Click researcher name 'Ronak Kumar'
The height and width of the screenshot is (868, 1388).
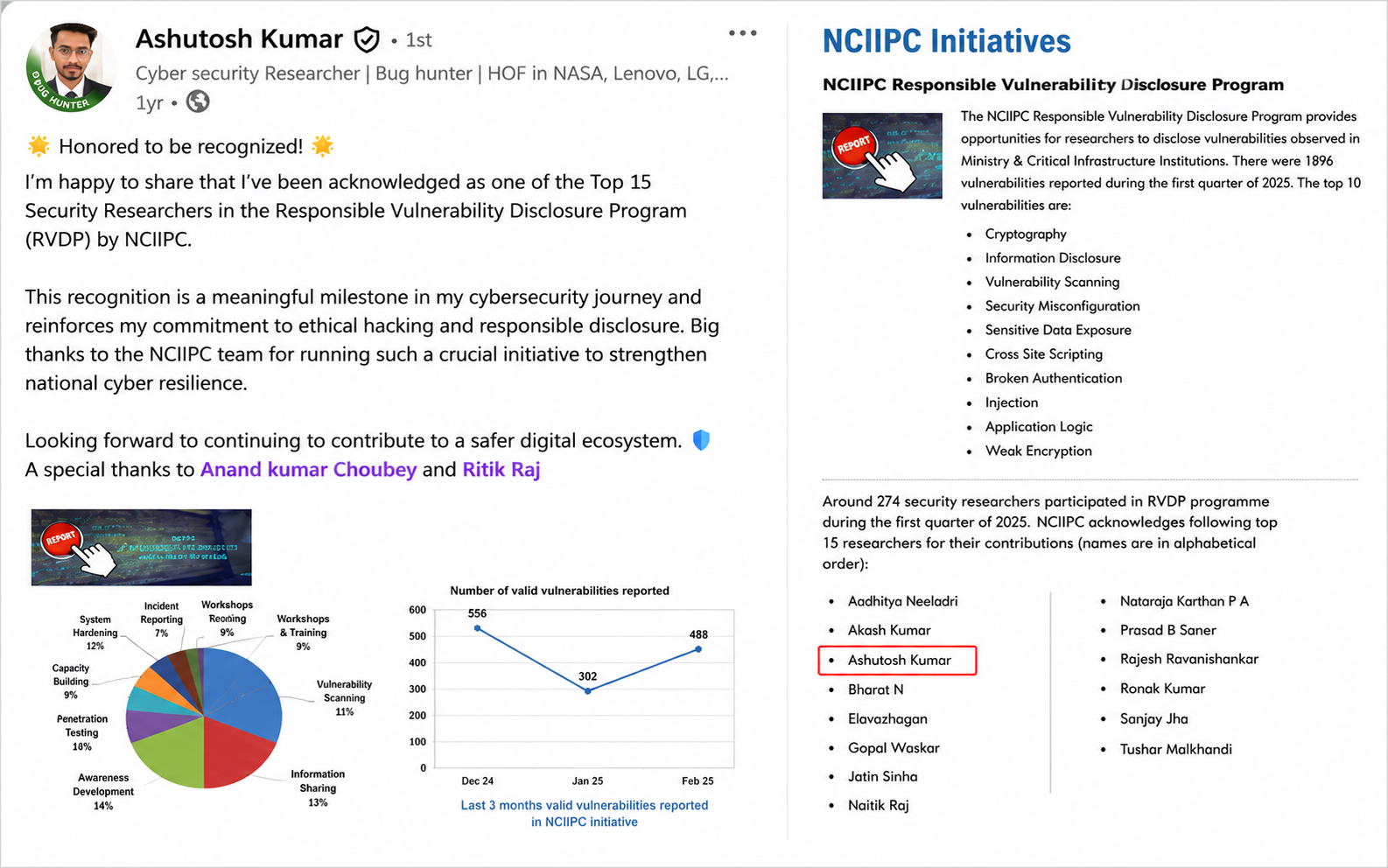[1162, 689]
